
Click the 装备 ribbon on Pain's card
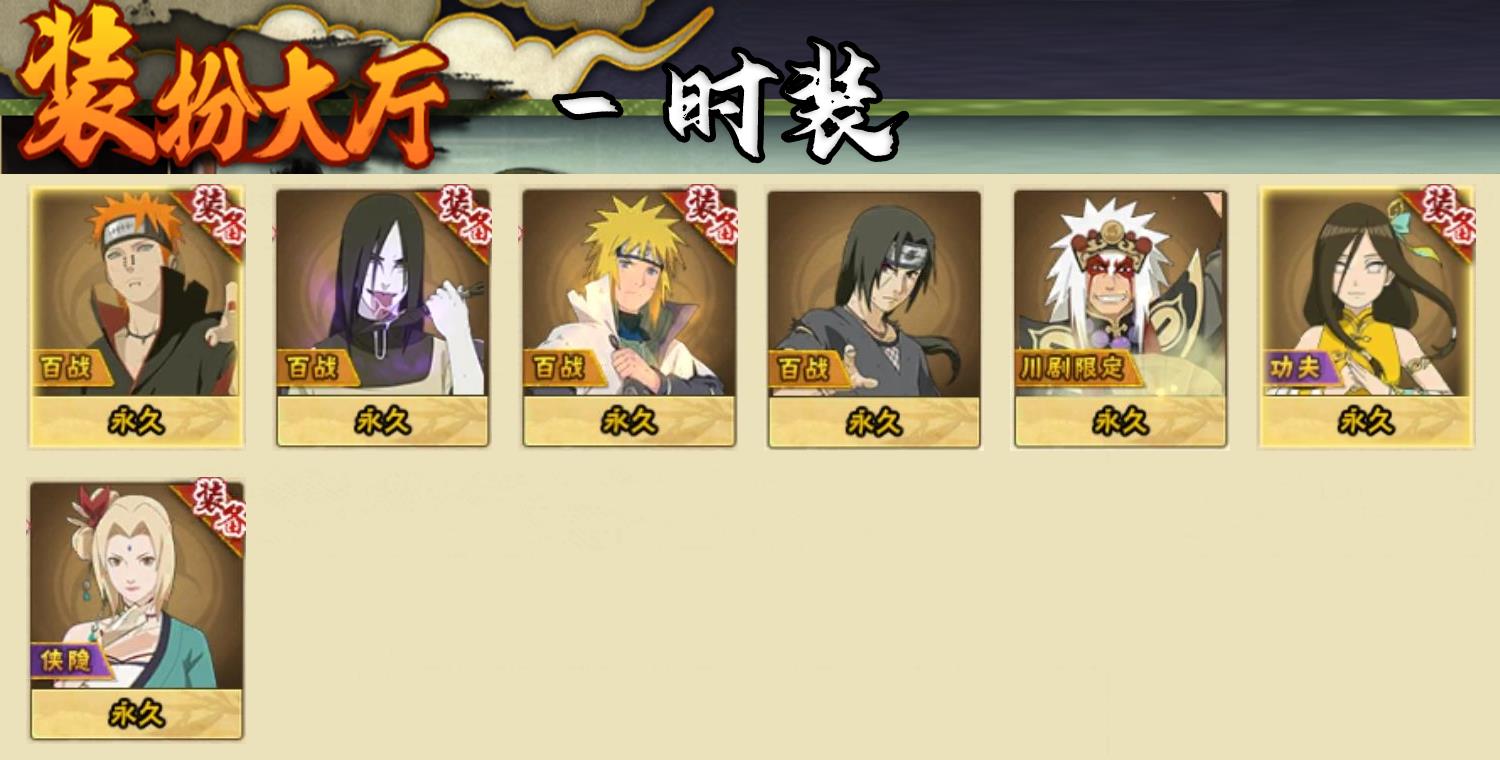(x=215, y=217)
